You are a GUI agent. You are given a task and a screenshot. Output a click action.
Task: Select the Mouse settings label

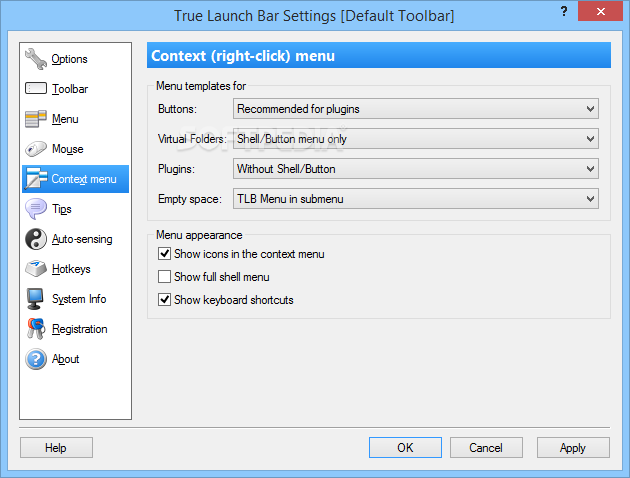click(68, 149)
